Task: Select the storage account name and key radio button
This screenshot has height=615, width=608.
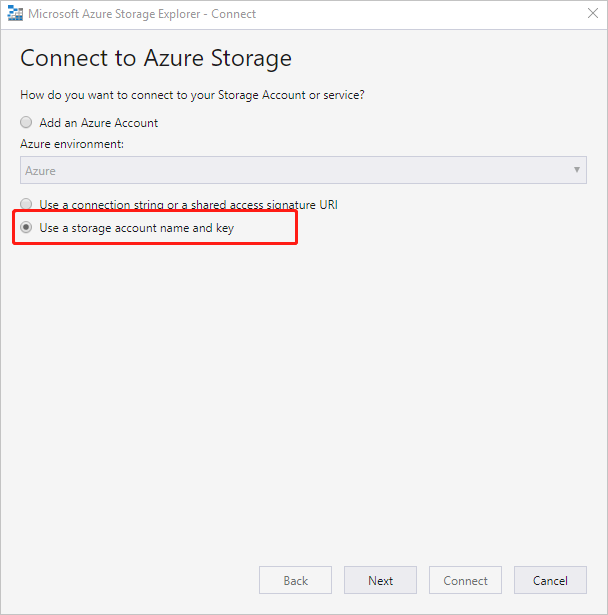Action: pyautogui.click(x=26, y=228)
